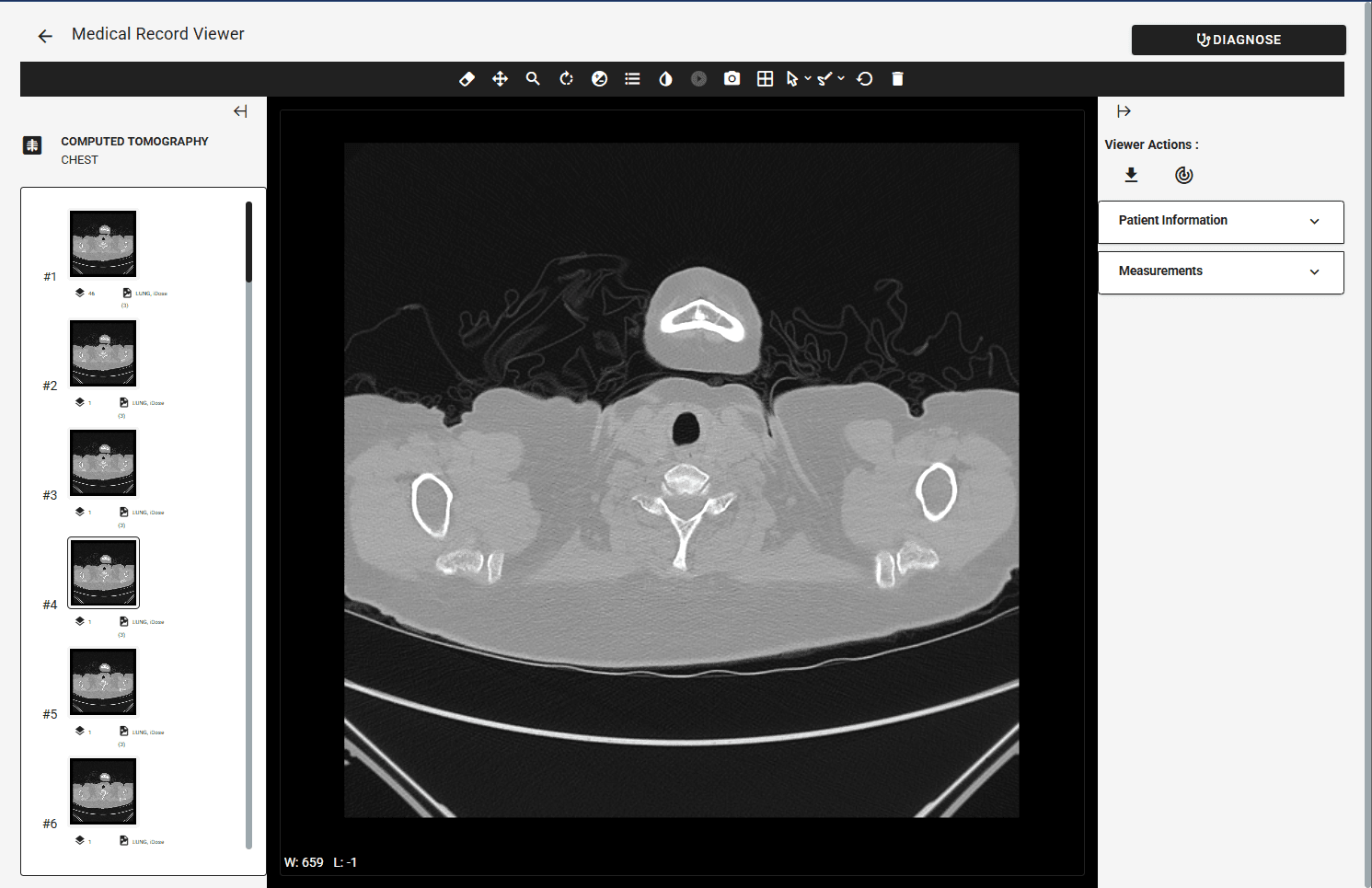
Task: Click the image file icon under series #3
Action: pos(123,512)
